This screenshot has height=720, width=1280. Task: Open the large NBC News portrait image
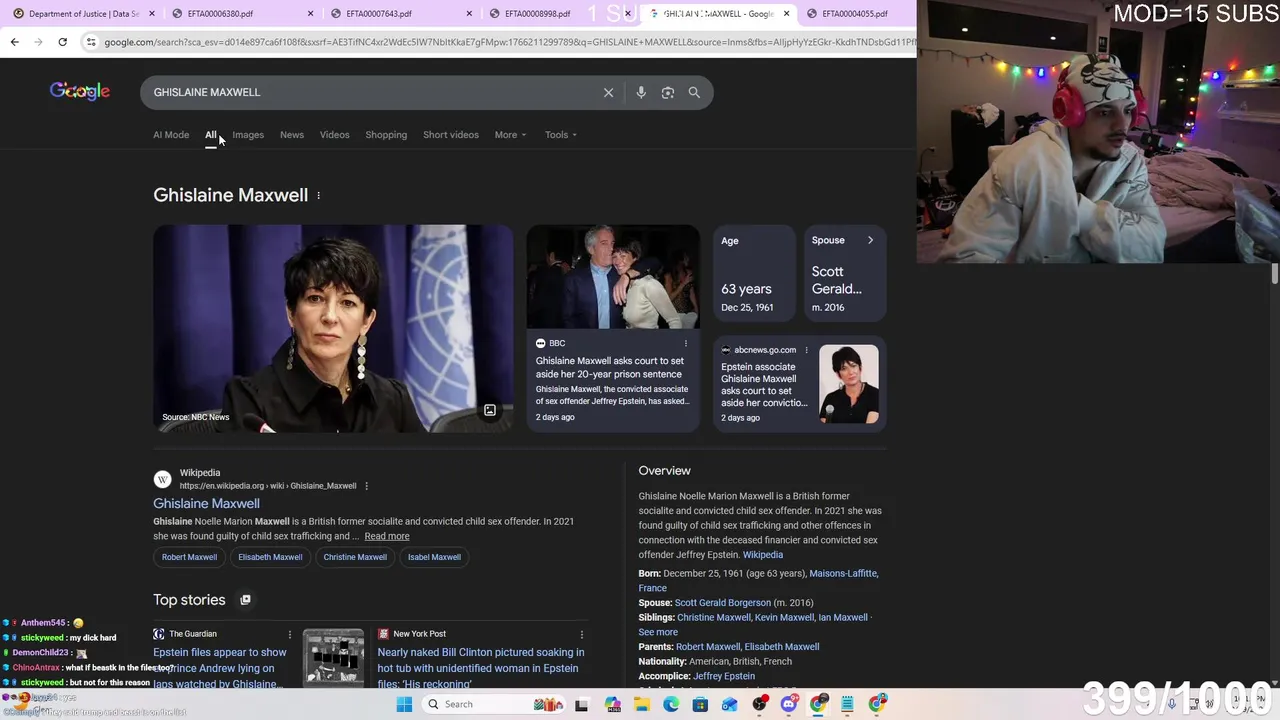click(x=333, y=328)
